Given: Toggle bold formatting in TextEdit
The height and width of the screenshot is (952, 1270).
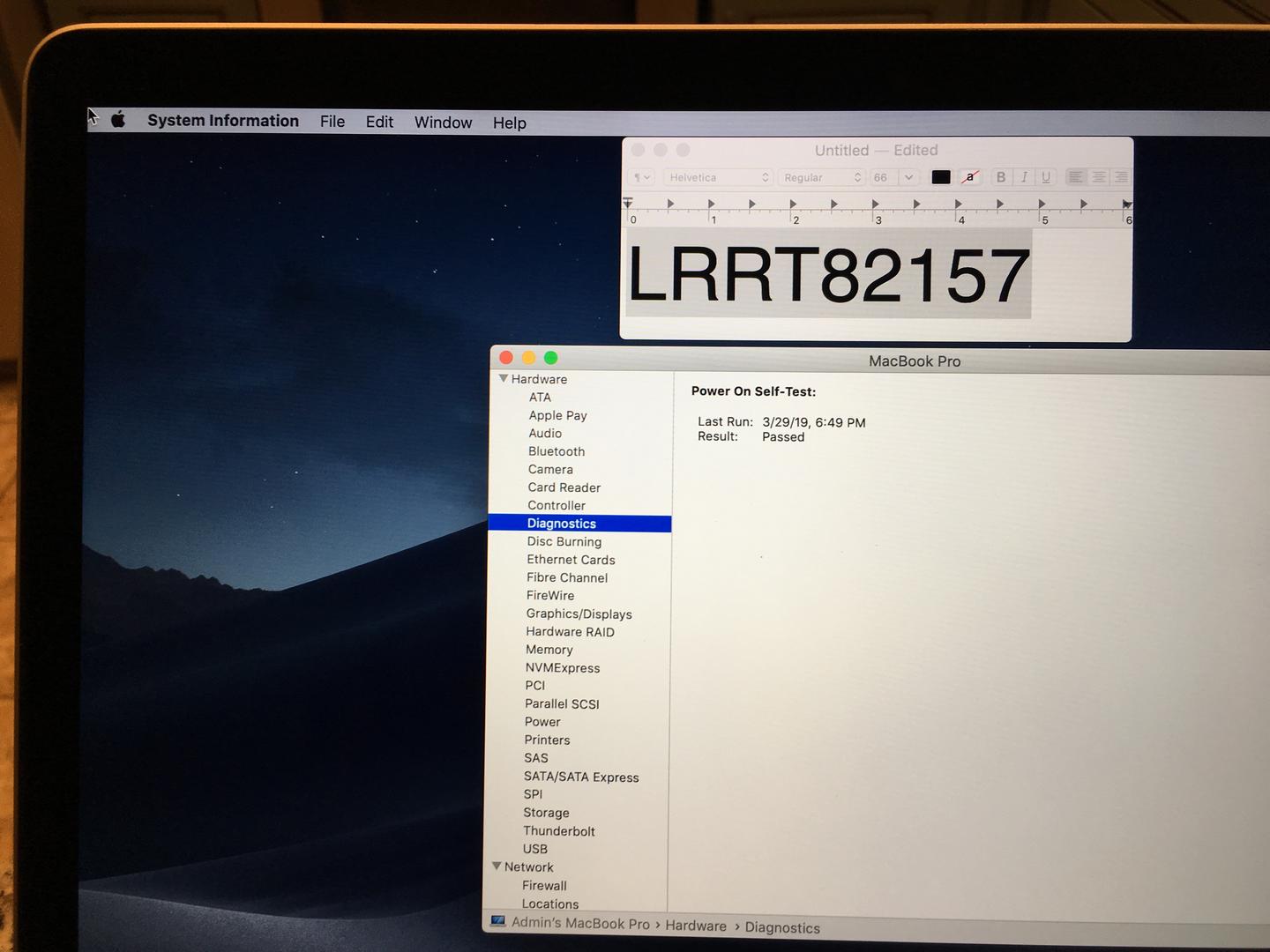Looking at the screenshot, I should [1001, 177].
